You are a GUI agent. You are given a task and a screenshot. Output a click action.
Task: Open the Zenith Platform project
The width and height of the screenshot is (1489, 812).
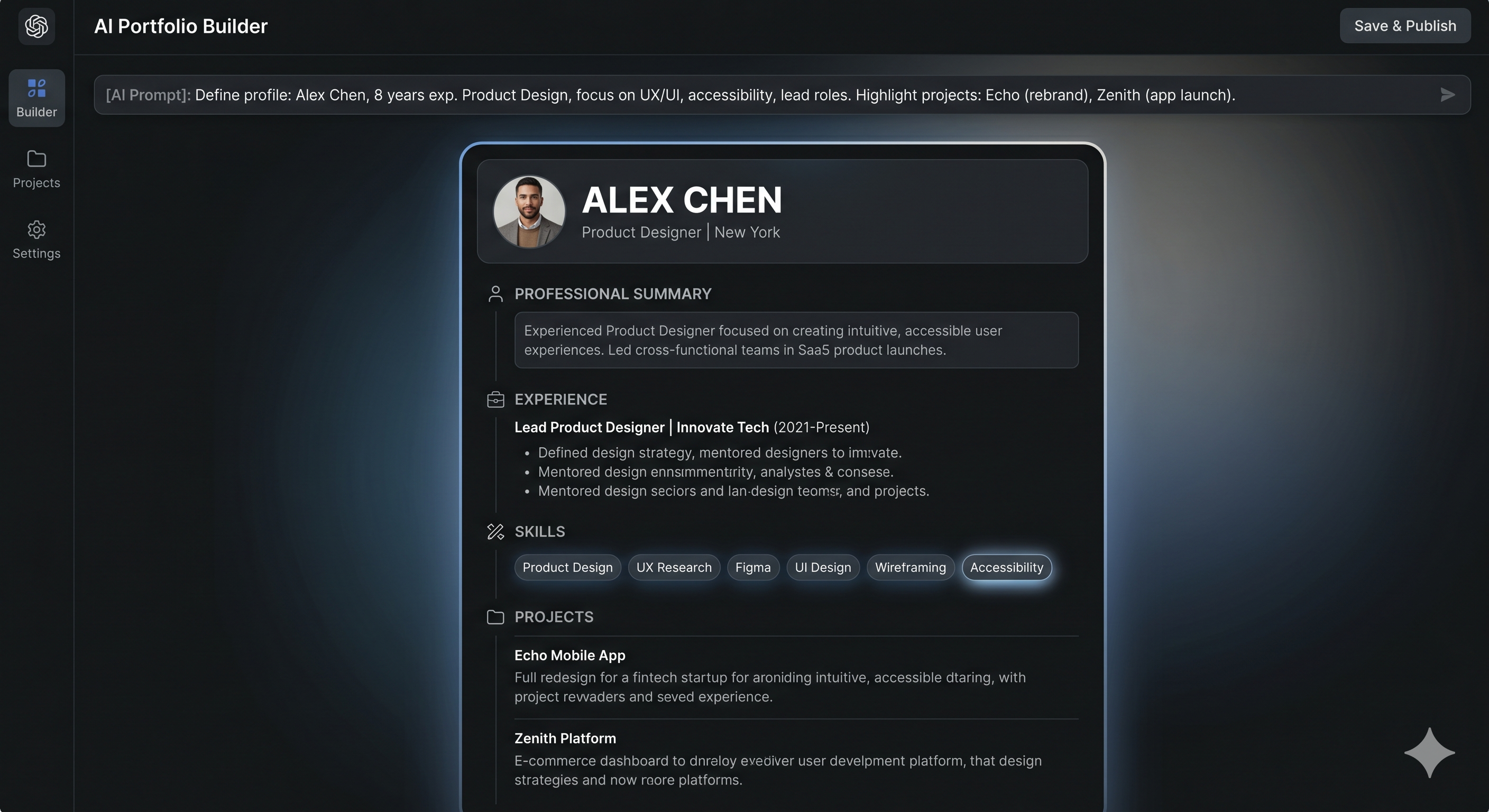pyautogui.click(x=565, y=739)
